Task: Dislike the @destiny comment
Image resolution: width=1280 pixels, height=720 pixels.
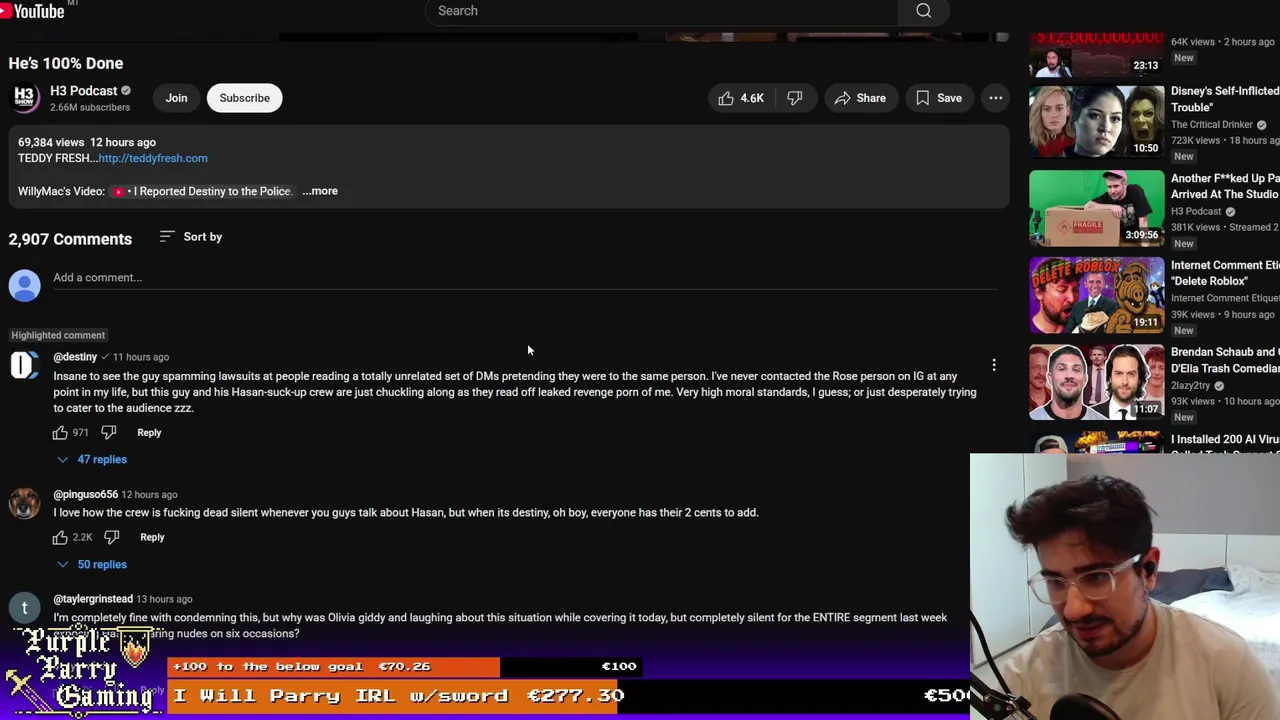Action: (109, 432)
